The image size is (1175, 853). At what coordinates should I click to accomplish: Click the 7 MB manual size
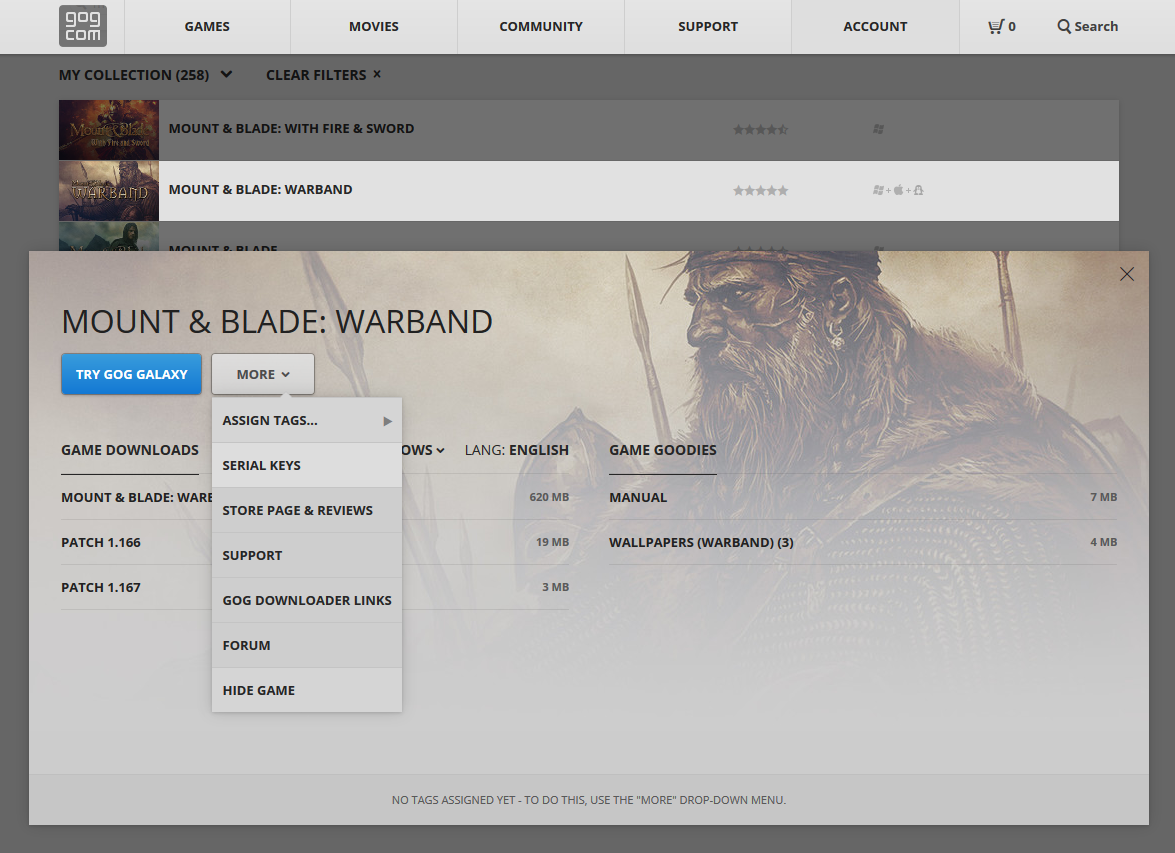1103,498
